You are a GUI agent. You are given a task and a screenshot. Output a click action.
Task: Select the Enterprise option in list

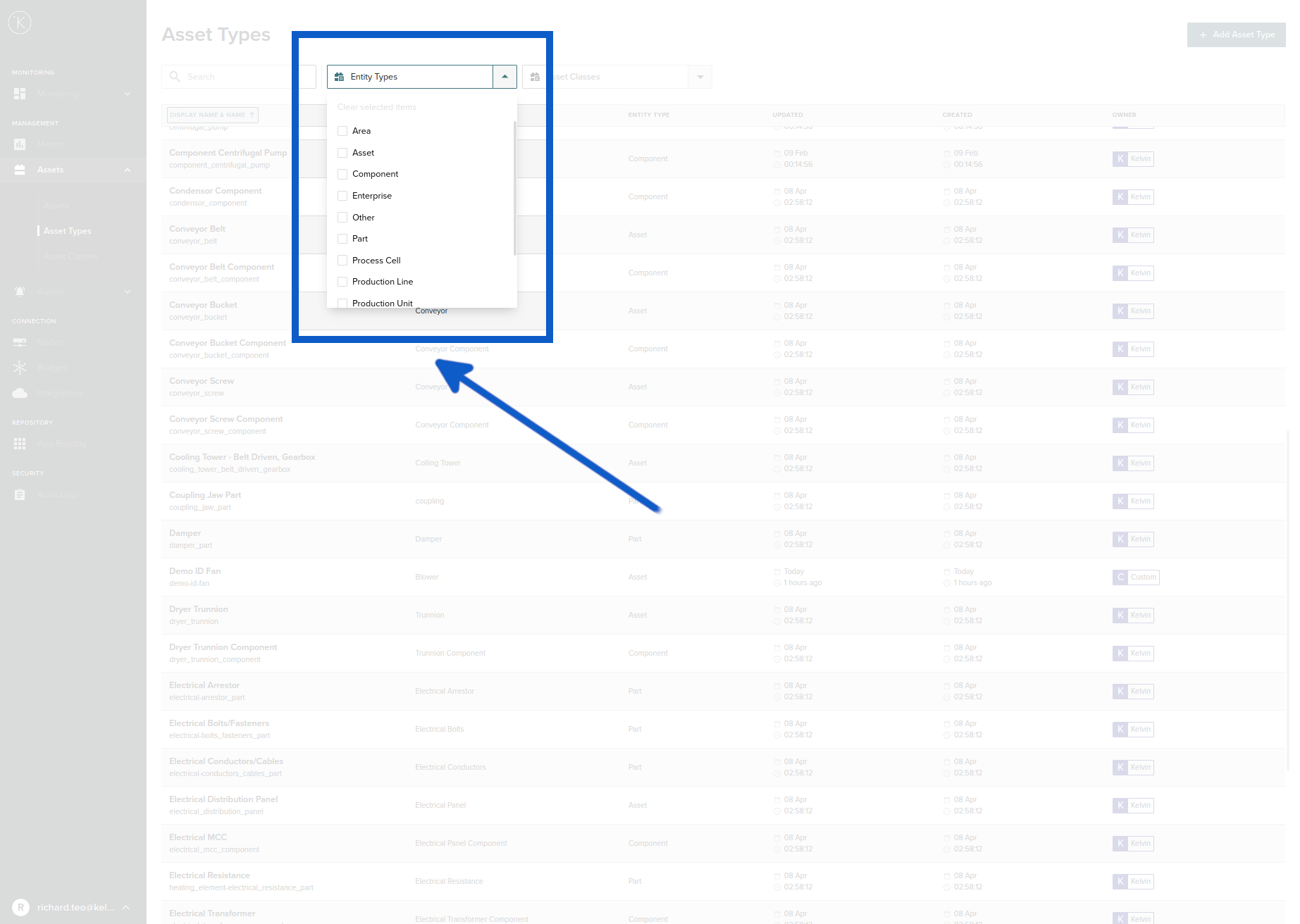[371, 196]
